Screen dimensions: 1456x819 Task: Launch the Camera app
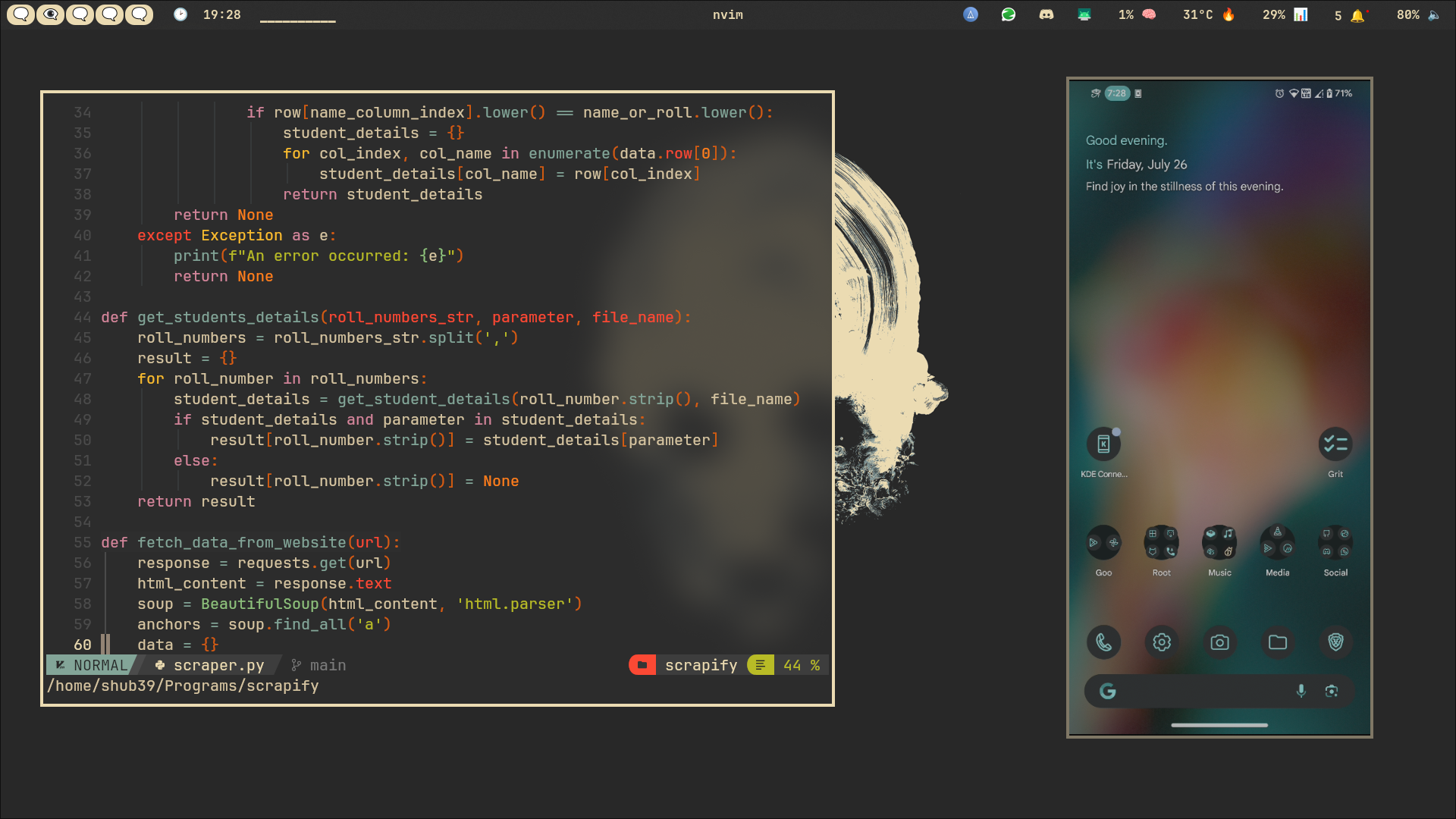click(1219, 642)
